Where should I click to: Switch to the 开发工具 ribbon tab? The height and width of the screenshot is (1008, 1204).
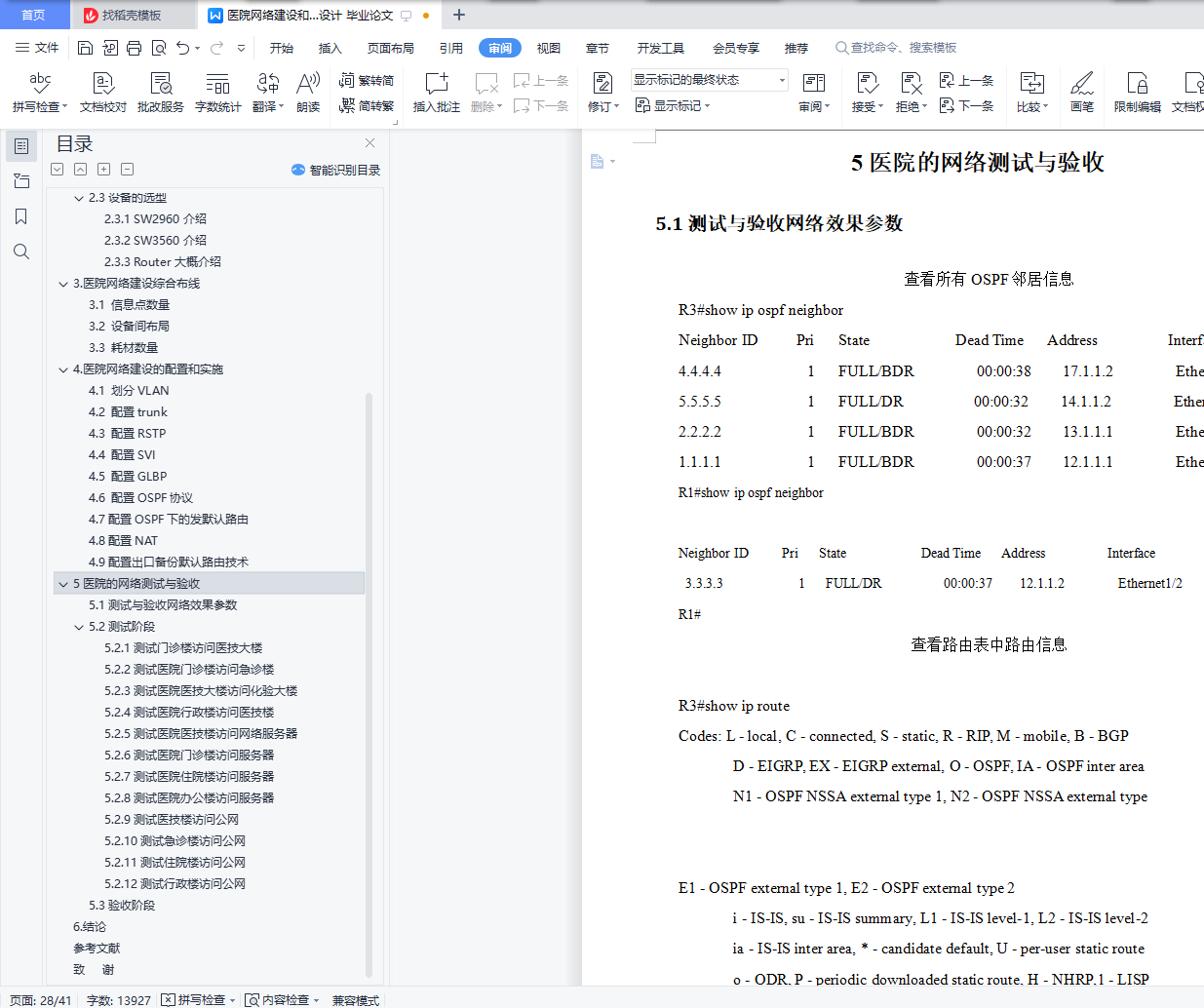[x=661, y=48]
